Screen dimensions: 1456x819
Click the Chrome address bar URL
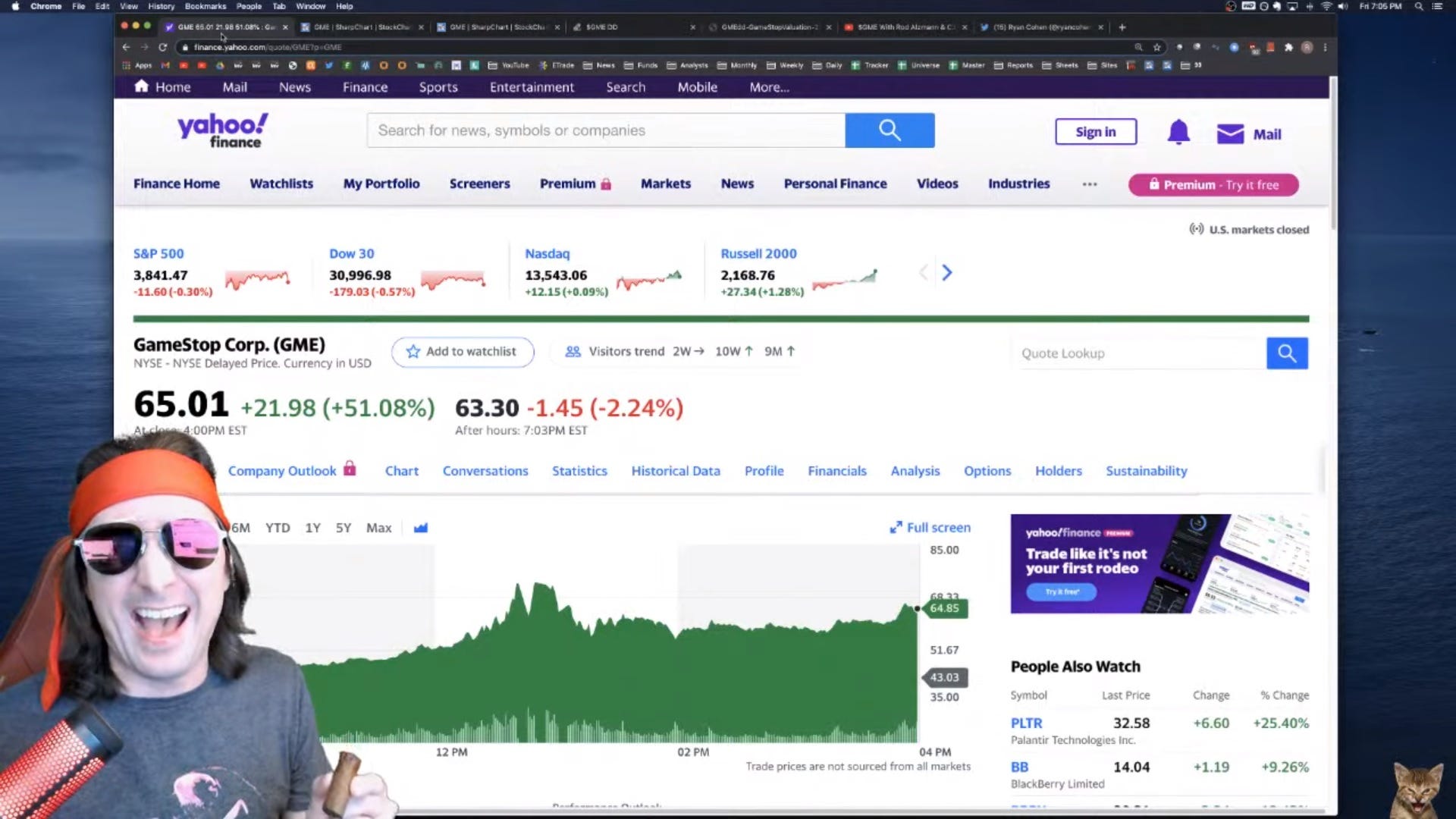pos(267,47)
